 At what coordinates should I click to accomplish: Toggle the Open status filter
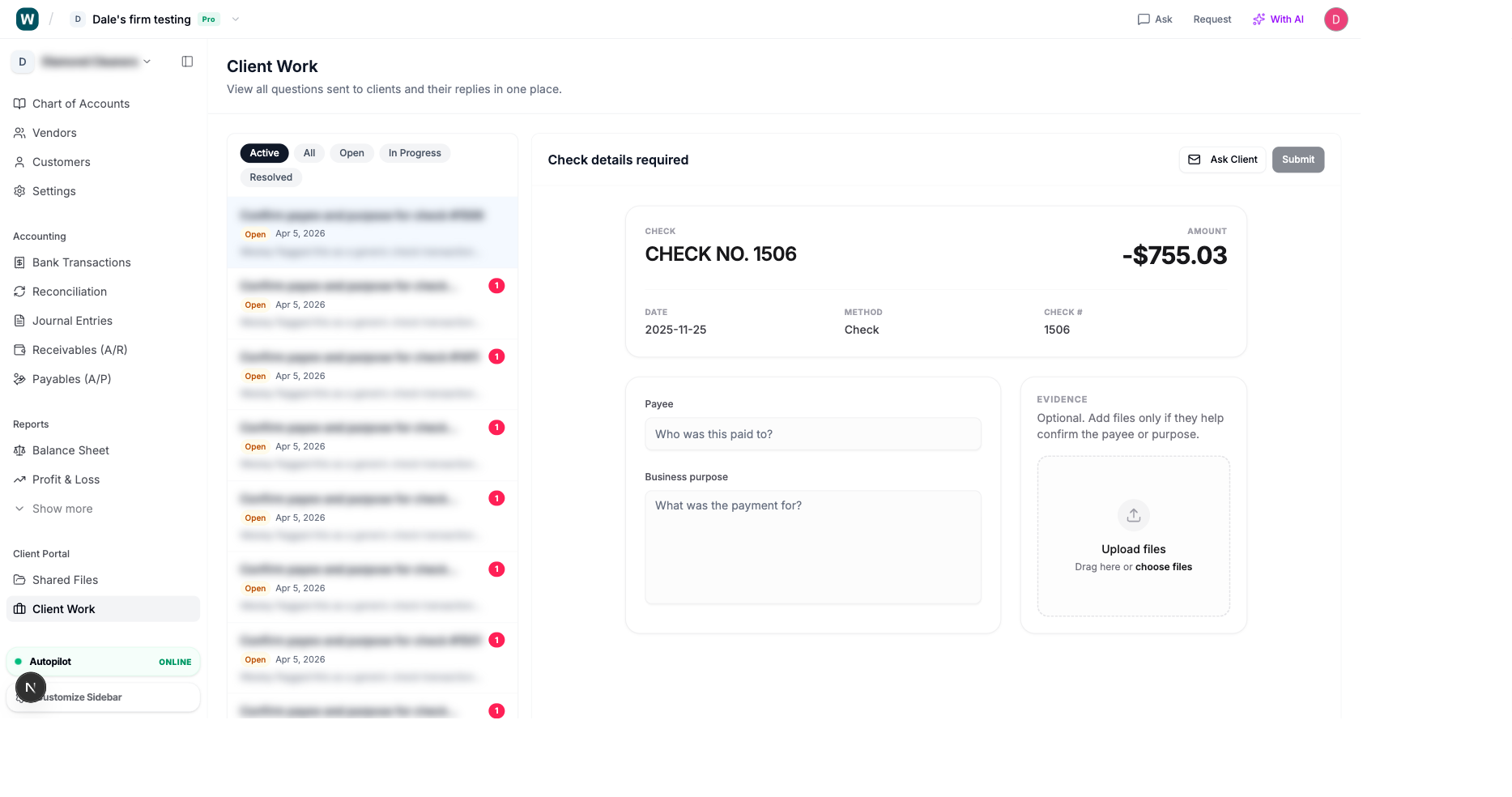(x=351, y=153)
